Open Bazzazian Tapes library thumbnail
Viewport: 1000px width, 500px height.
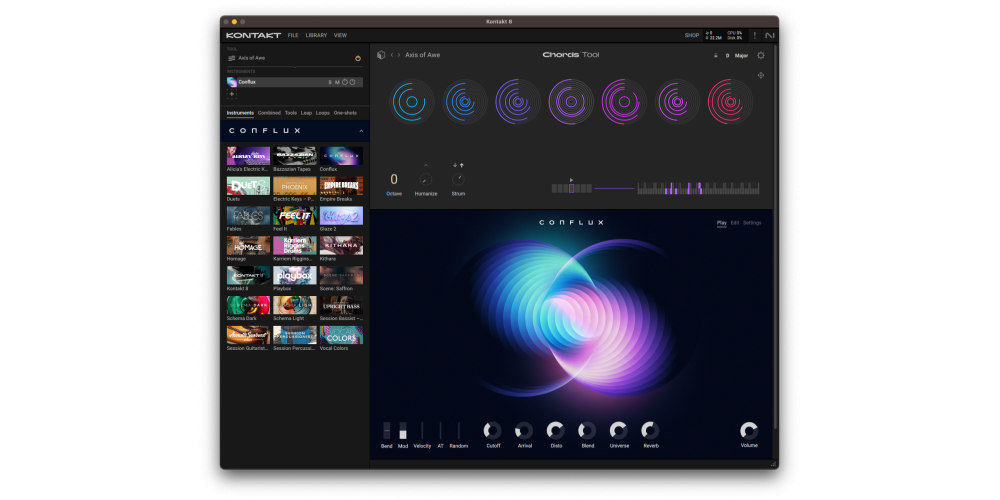[295, 156]
